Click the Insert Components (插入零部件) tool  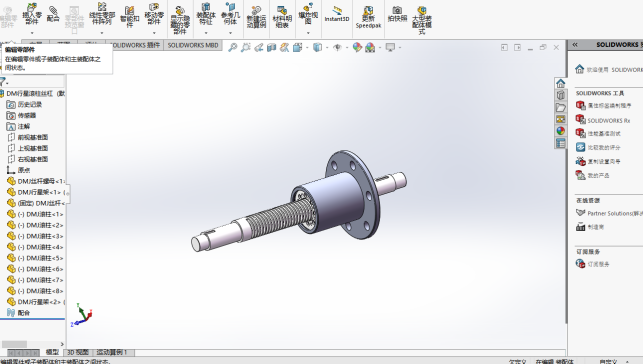click(32, 14)
